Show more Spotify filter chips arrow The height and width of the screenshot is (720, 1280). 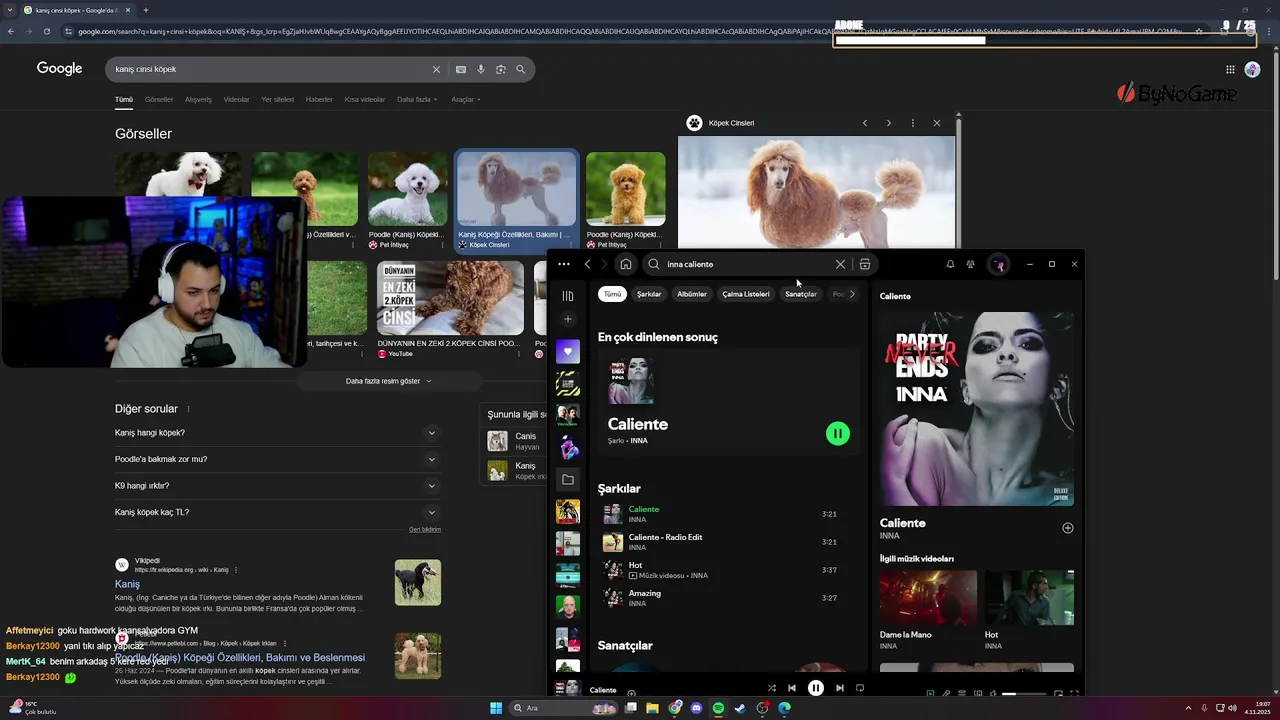point(852,294)
